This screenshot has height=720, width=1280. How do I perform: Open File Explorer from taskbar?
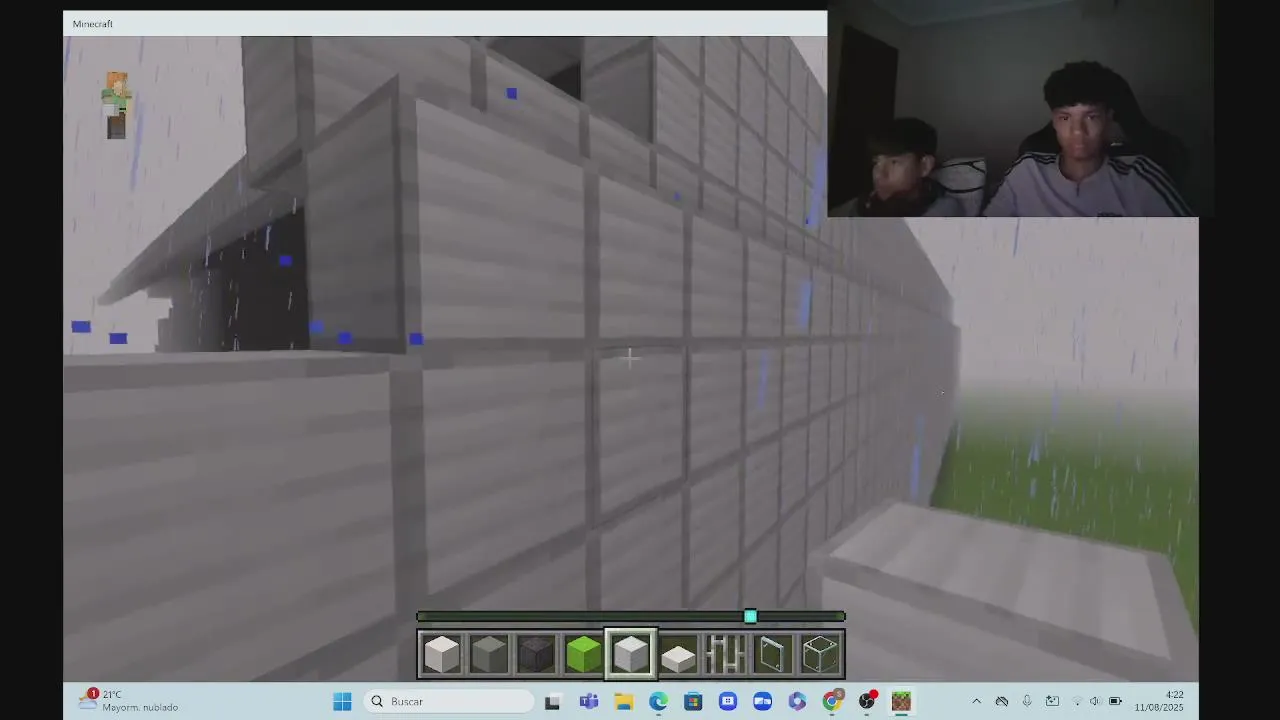(x=624, y=702)
